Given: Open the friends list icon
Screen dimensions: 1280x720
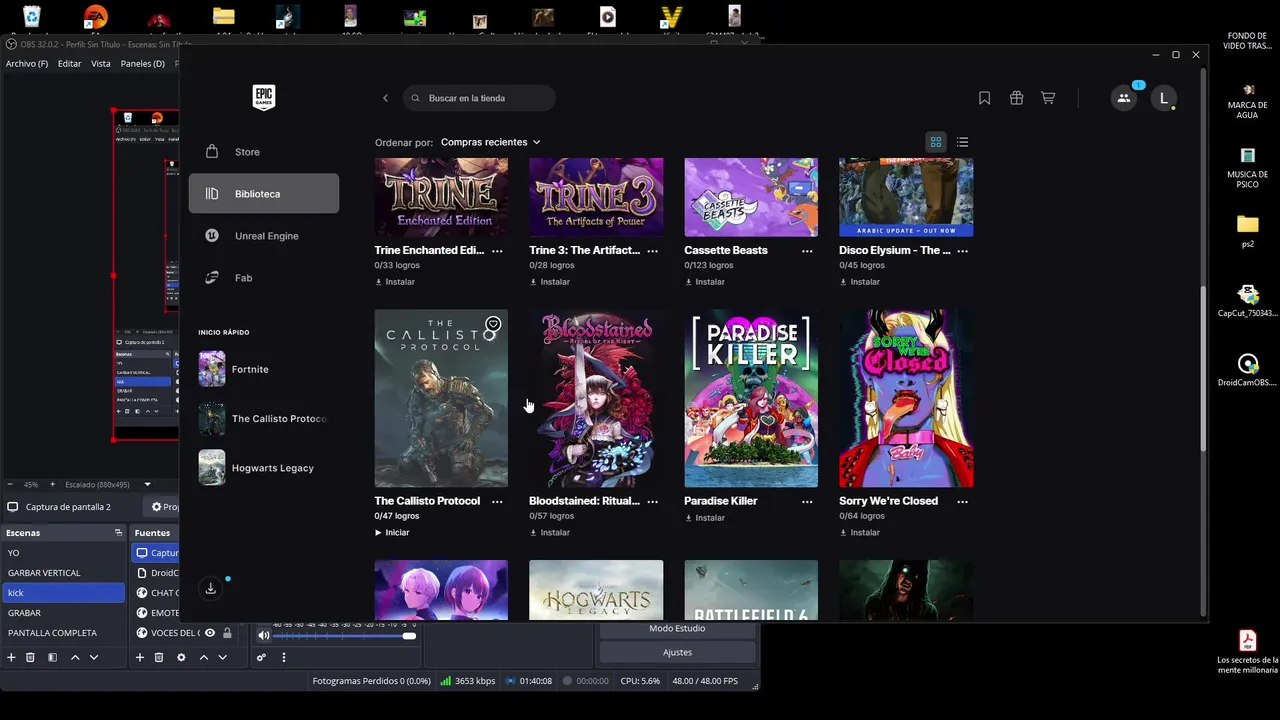Looking at the screenshot, I should point(1124,98).
